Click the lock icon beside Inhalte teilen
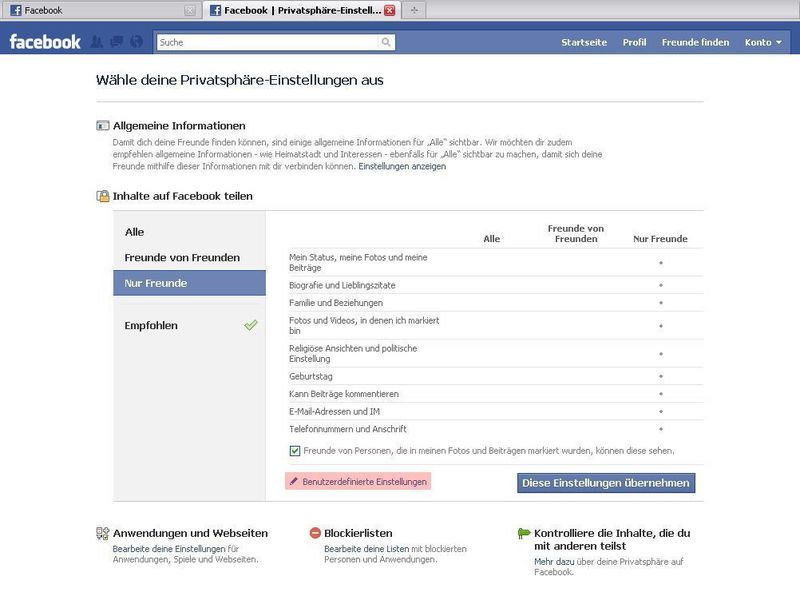 pyautogui.click(x=103, y=196)
